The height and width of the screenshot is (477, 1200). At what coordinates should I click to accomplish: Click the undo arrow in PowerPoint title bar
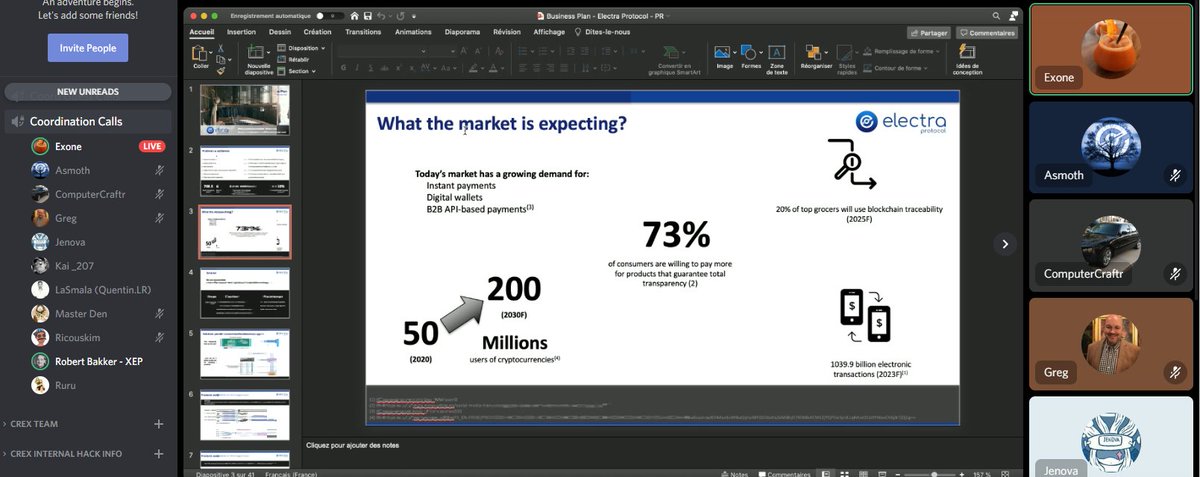pyautogui.click(x=382, y=16)
